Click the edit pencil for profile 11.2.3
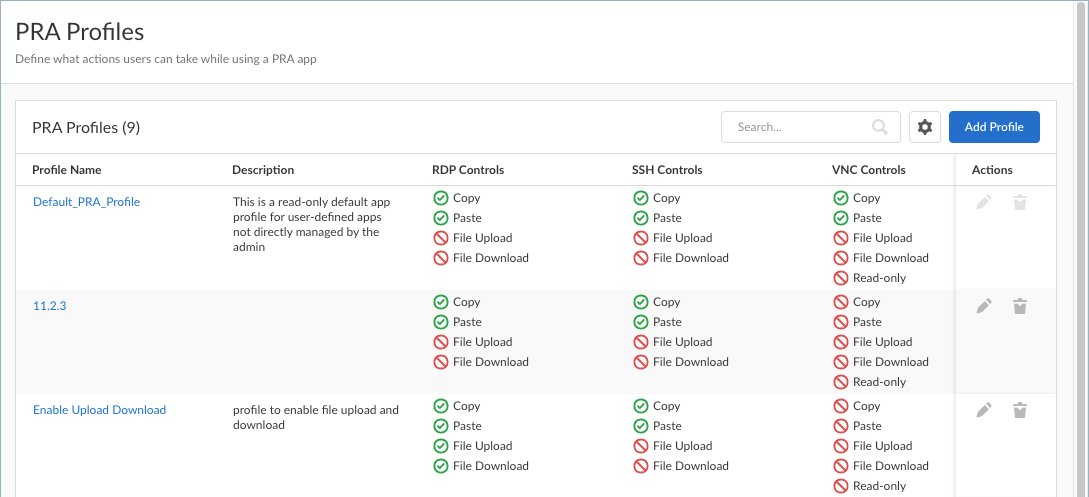The width and height of the screenshot is (1089, 497). (x=984, y=306)
